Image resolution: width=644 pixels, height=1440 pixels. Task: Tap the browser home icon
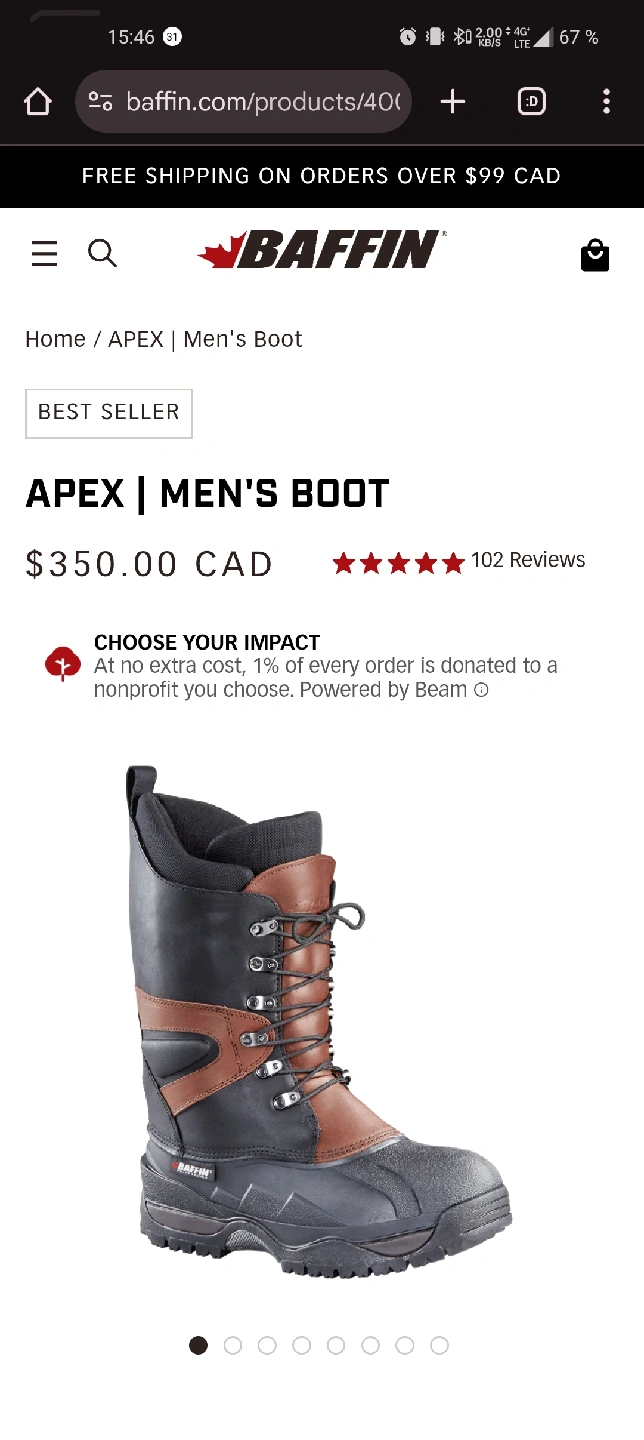pyautogui.click(x=37, y=101)
